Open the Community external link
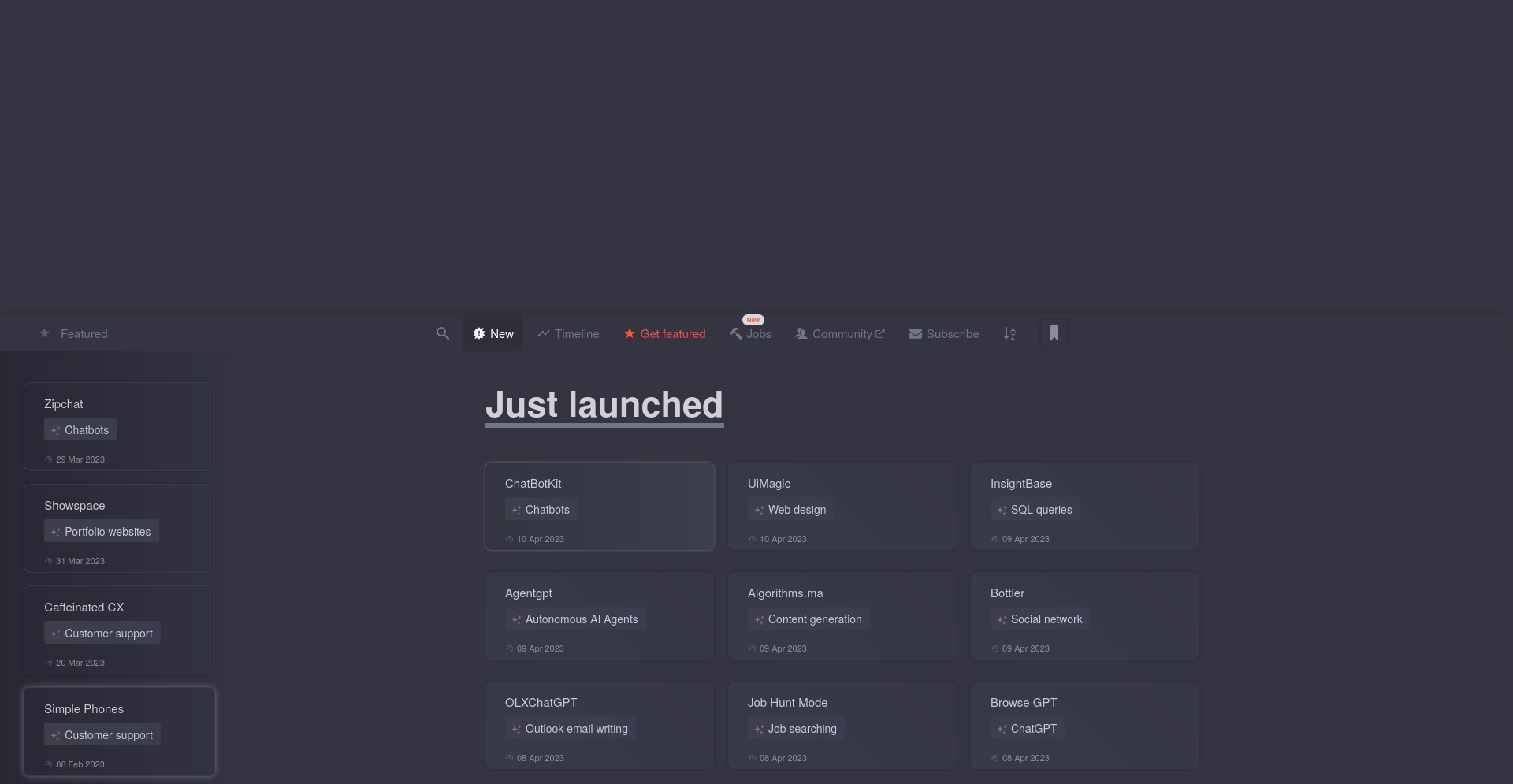The height and width of the screenshot is (784, 1513). tap(840, 333)
